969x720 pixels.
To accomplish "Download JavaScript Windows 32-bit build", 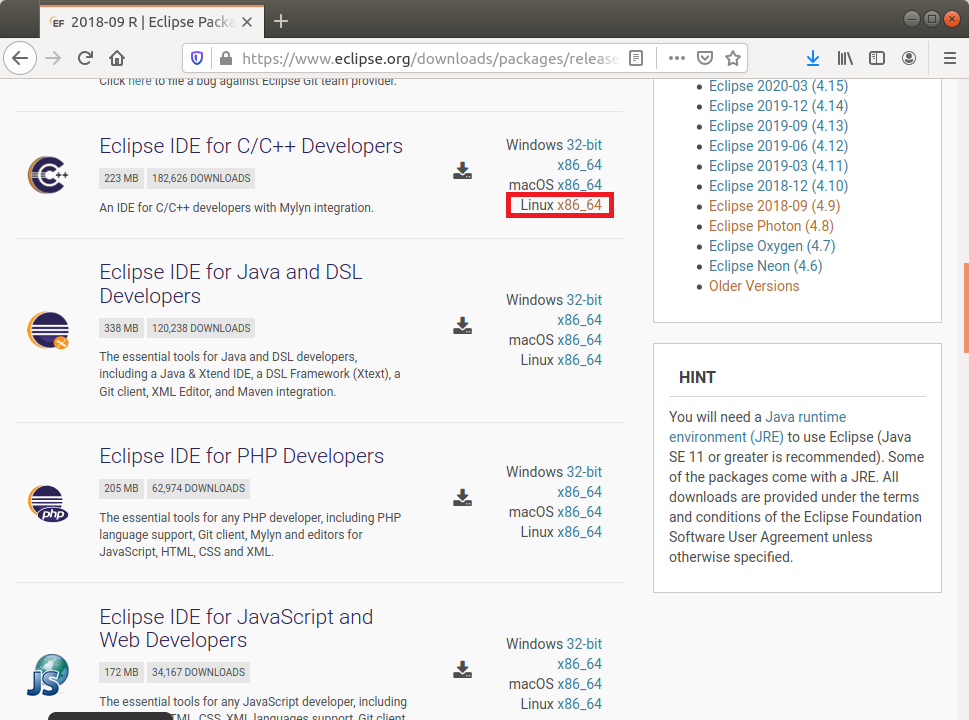I will [x=584, y=644].
